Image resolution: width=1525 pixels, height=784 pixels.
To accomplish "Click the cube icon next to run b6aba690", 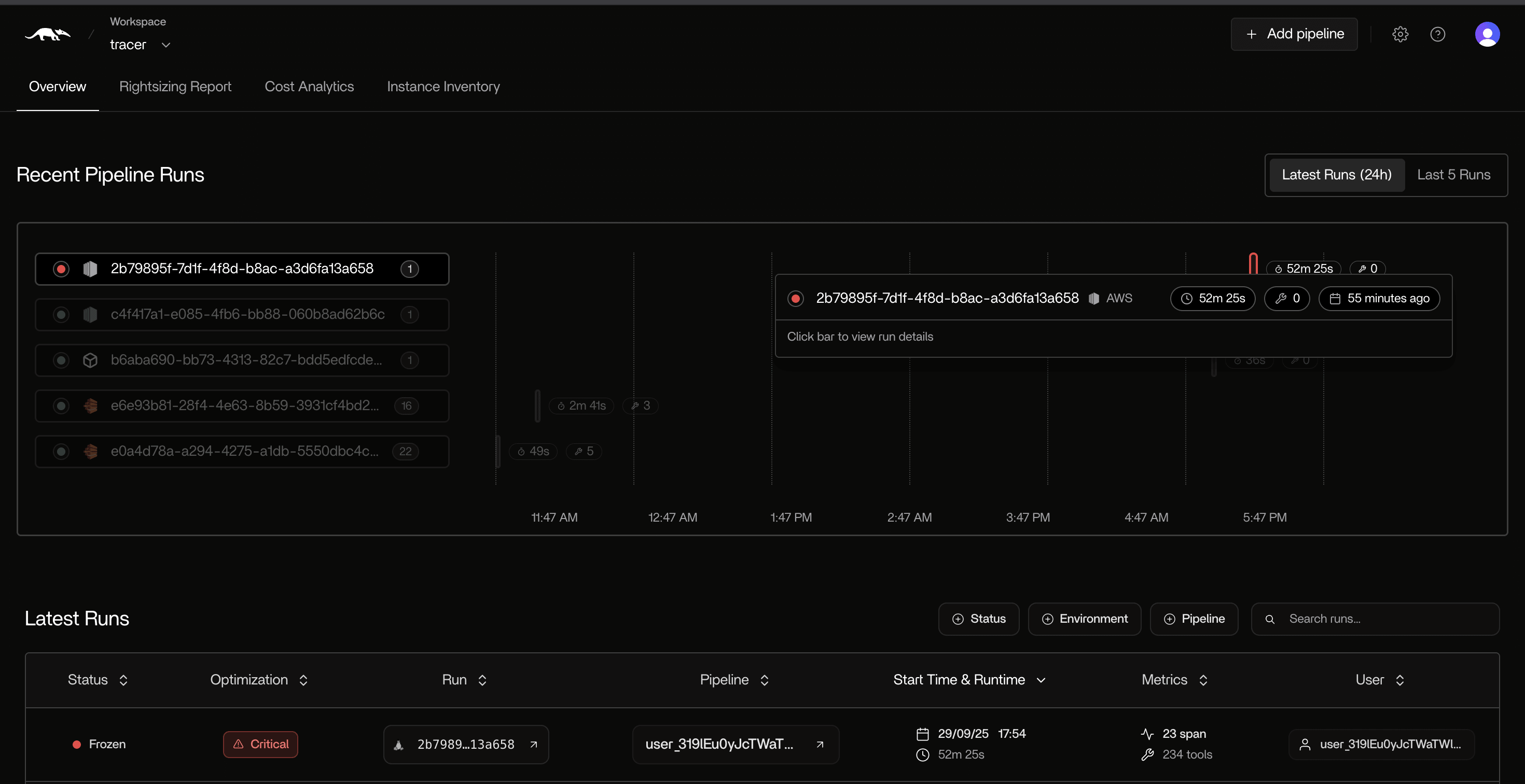I will click(x=90, y=360).
